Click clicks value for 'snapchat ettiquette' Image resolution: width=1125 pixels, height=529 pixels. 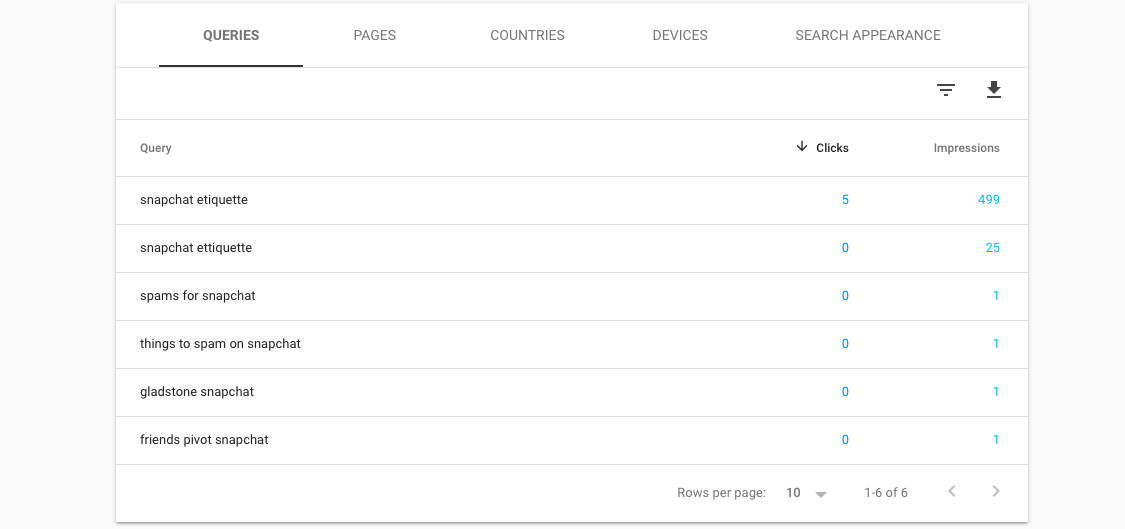pyautogui.click(x=845, y=248)
